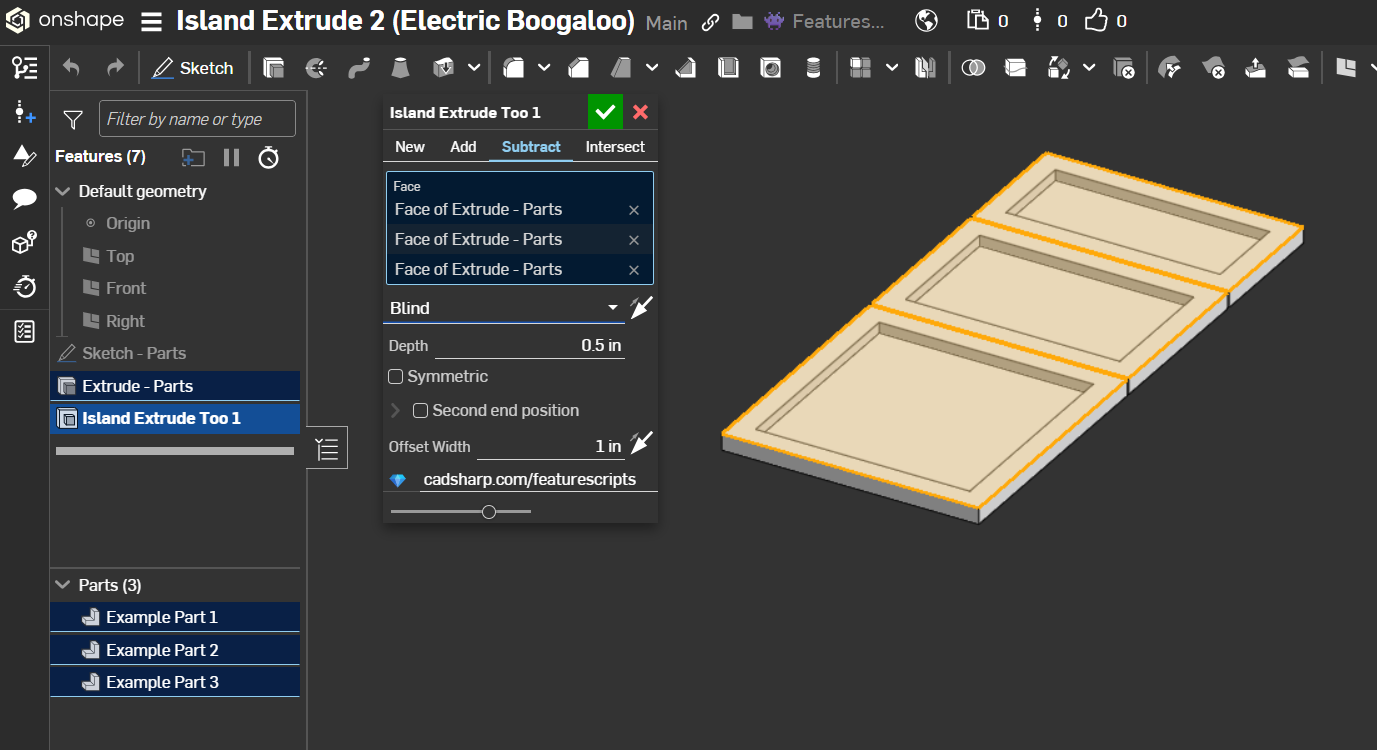Toggle the Symmetric checkbox
This screenshot has width=1377, height=750.
click(396, 377)
